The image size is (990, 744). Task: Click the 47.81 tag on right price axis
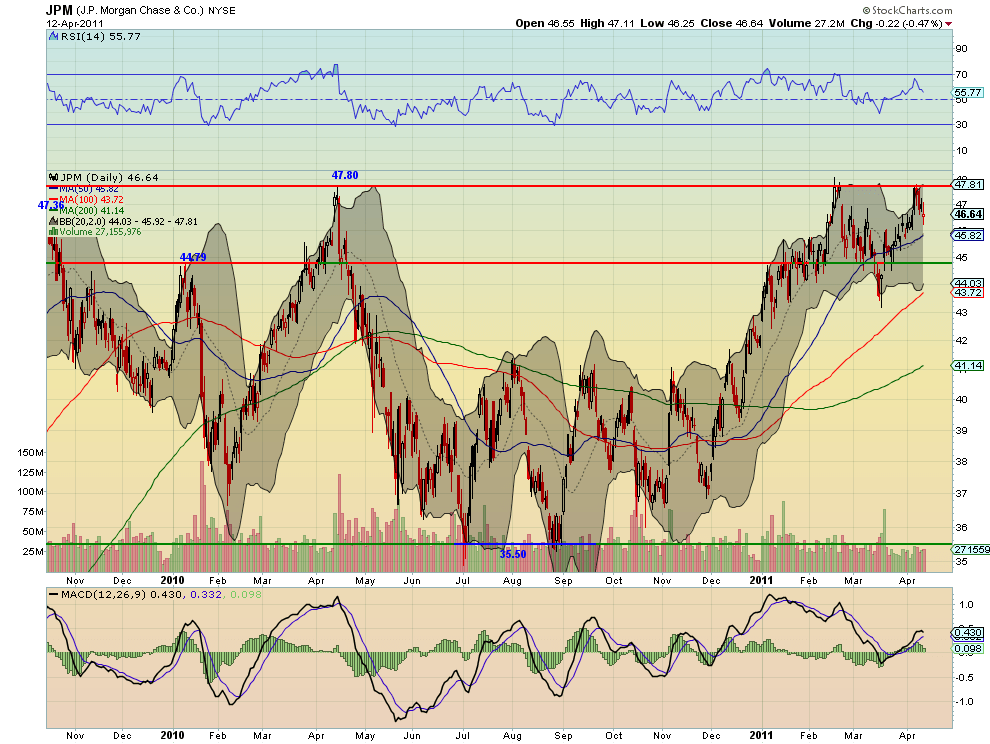tap(968, 184)
